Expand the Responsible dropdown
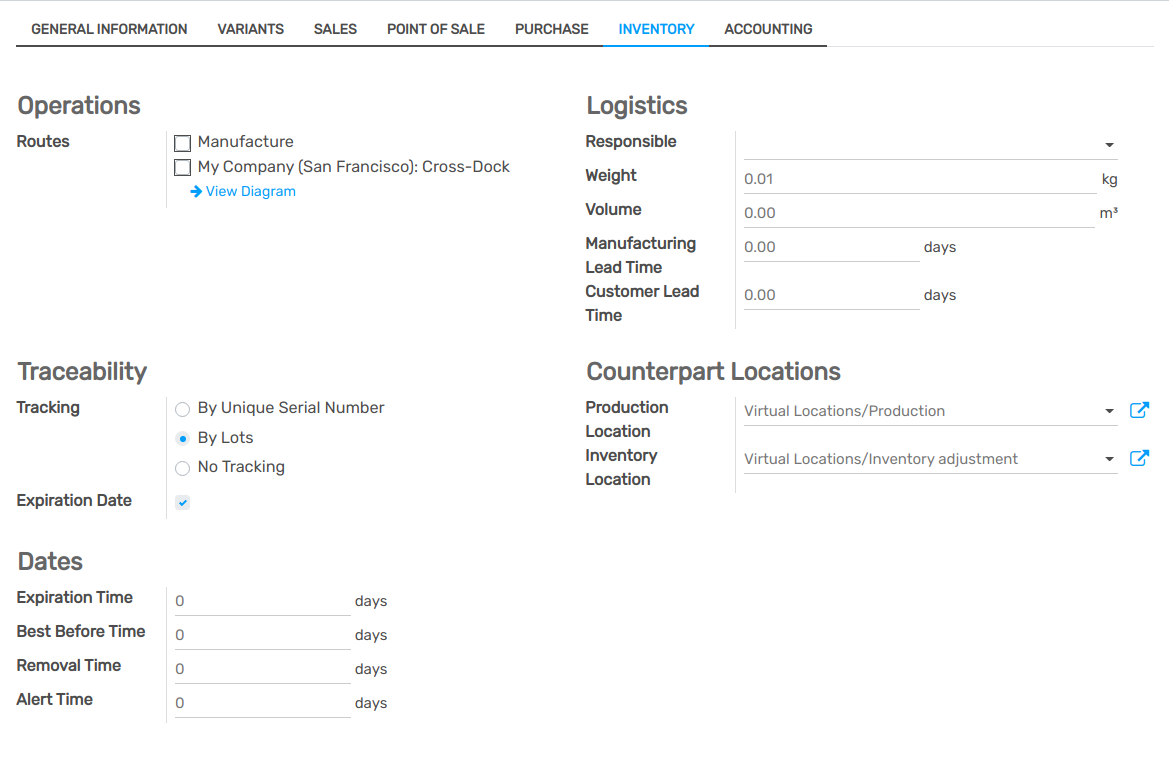The image size is (1169, 762). [1109, 145]
